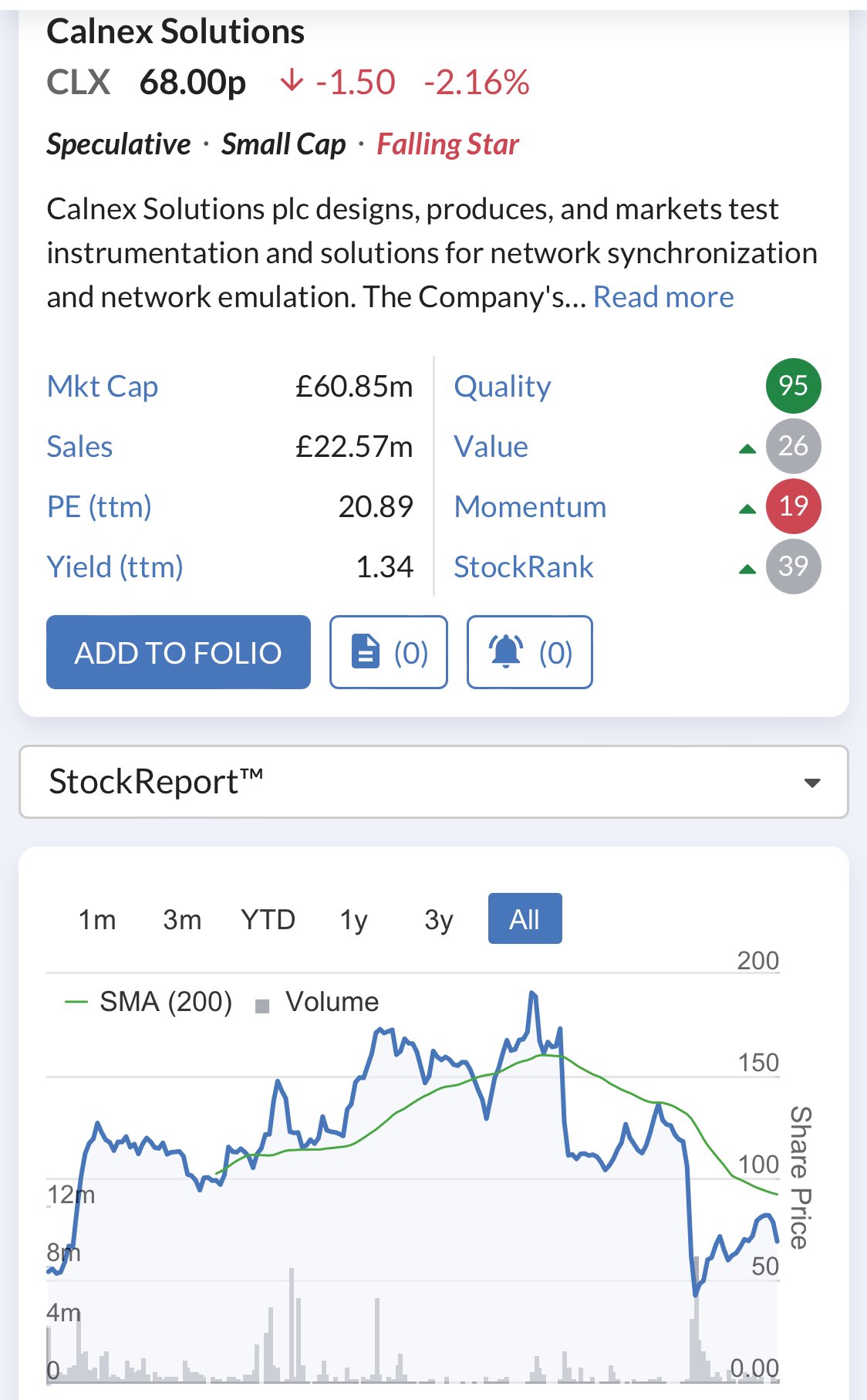Click the 1.34 yield value
Screen dimensions: 867x1400
384,566
